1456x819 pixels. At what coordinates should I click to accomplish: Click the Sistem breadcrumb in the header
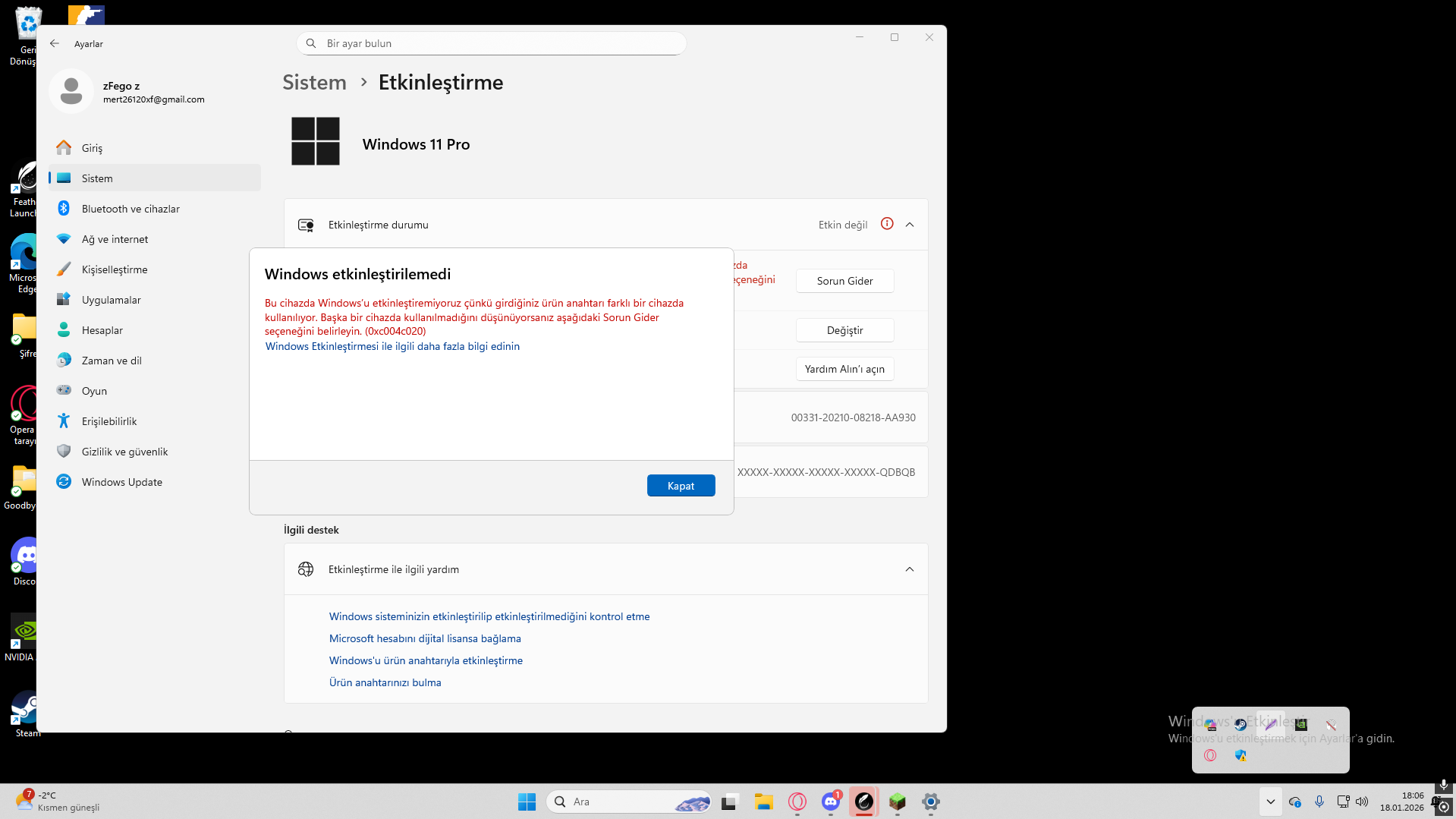coord(314,82)
